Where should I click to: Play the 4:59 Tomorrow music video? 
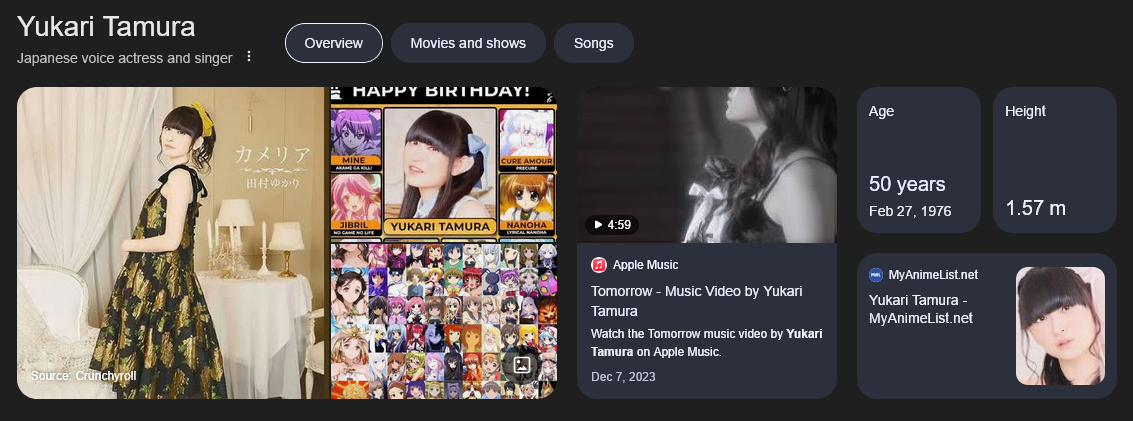(612, 225)
